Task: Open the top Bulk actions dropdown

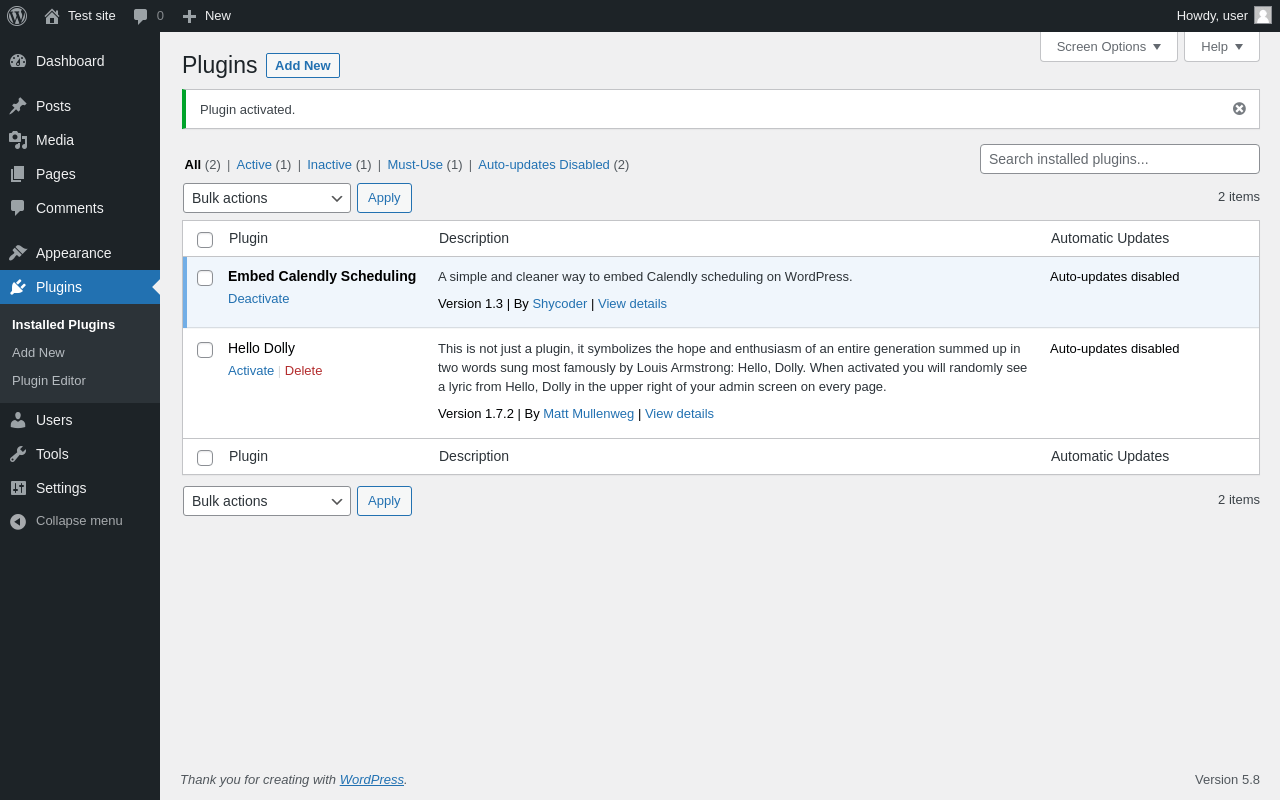Action: (x=267, y=198)
